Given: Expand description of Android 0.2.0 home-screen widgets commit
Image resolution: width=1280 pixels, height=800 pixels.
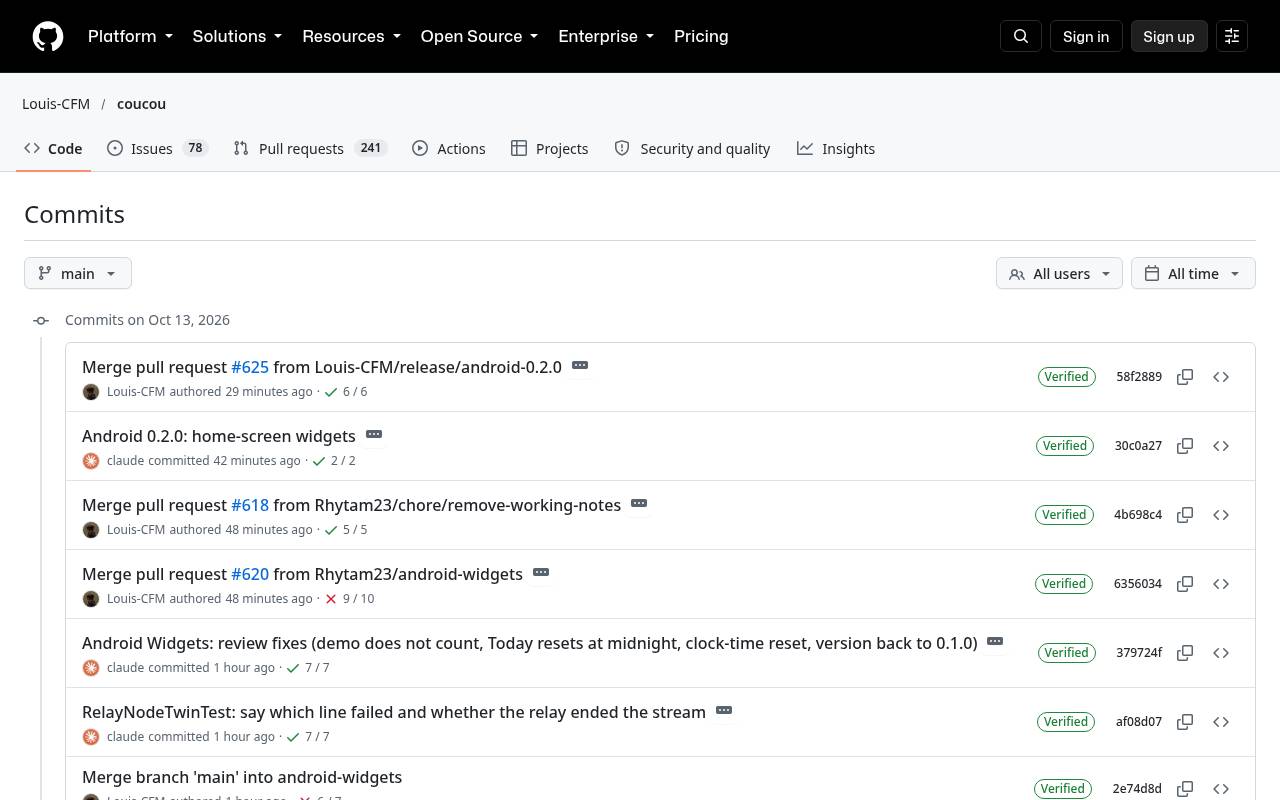Looking at the screenshot, I should 374,435.
